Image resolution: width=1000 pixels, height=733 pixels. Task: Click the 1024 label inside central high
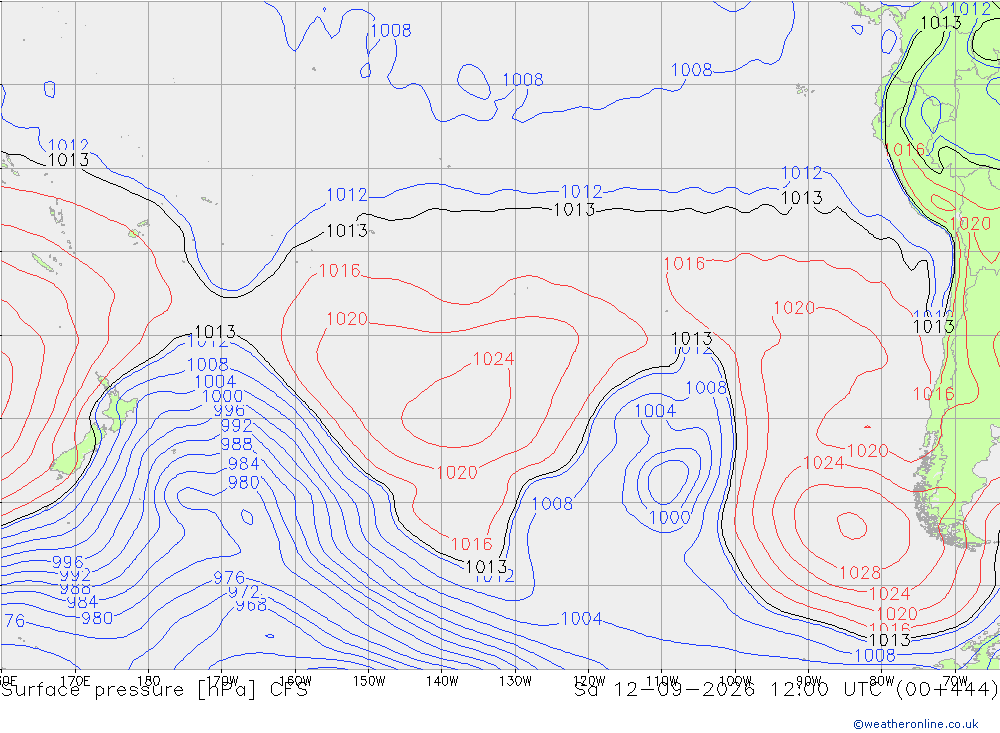(493, 359)
